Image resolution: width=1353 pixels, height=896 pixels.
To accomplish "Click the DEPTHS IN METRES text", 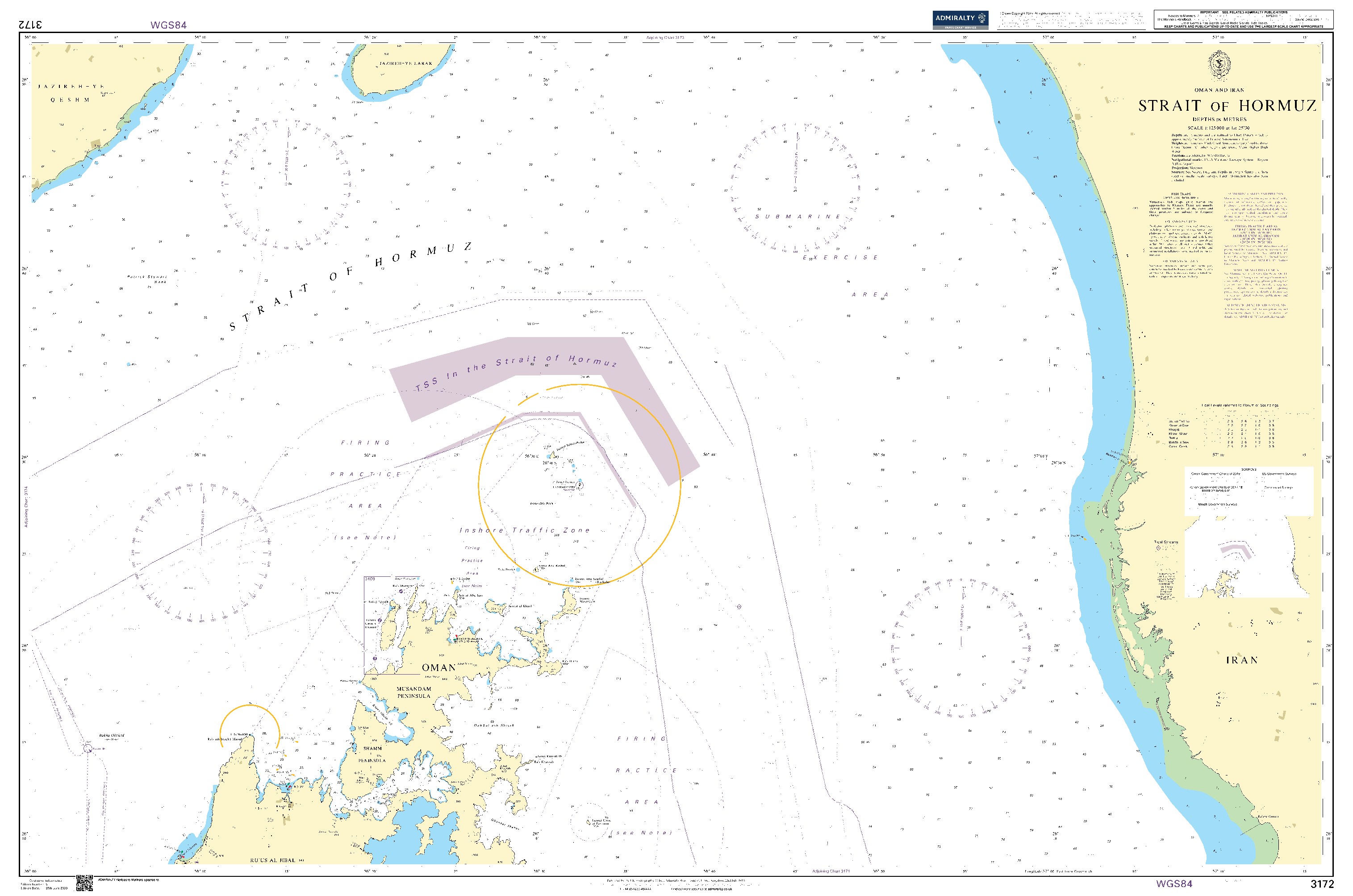I will (x=1219, y=120).
